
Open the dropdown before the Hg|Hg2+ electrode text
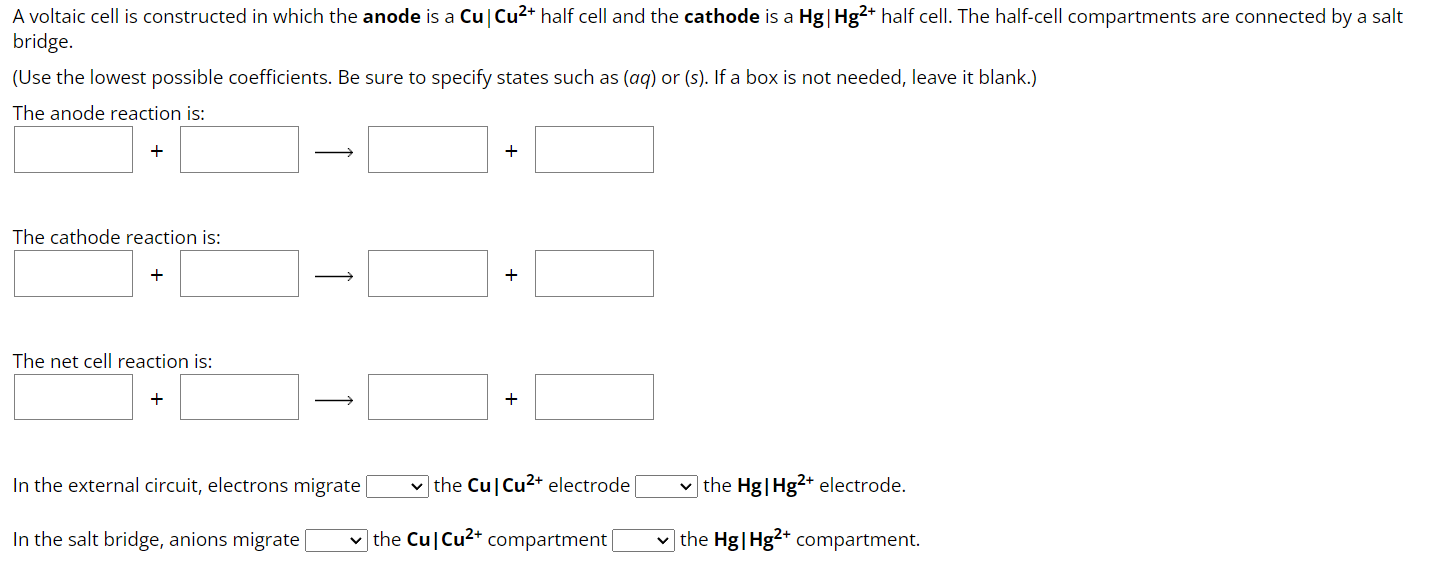664,485
